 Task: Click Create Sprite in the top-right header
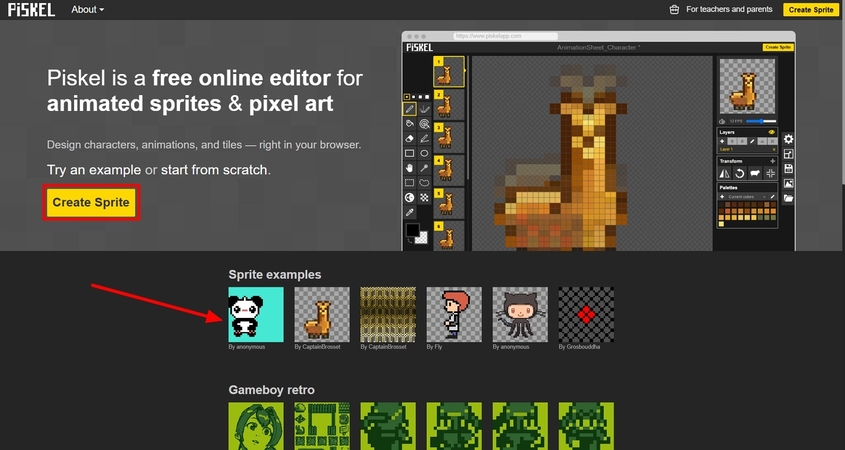pos(811,10)
